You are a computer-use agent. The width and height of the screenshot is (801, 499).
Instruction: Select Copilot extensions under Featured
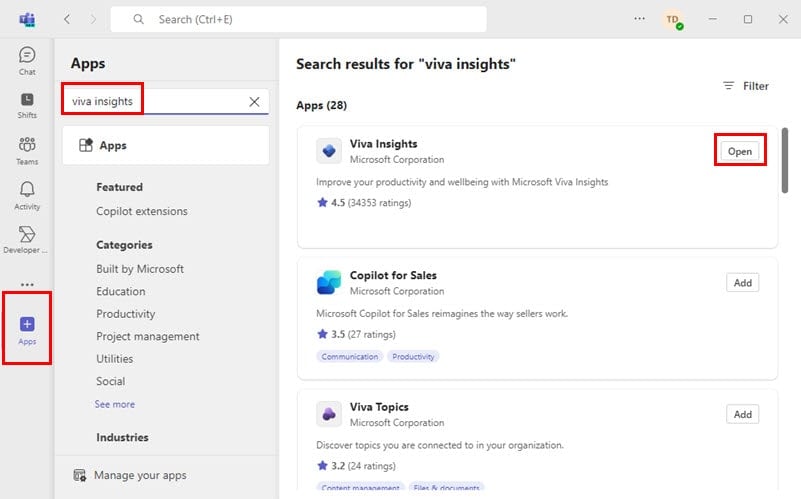pos(142,211)
